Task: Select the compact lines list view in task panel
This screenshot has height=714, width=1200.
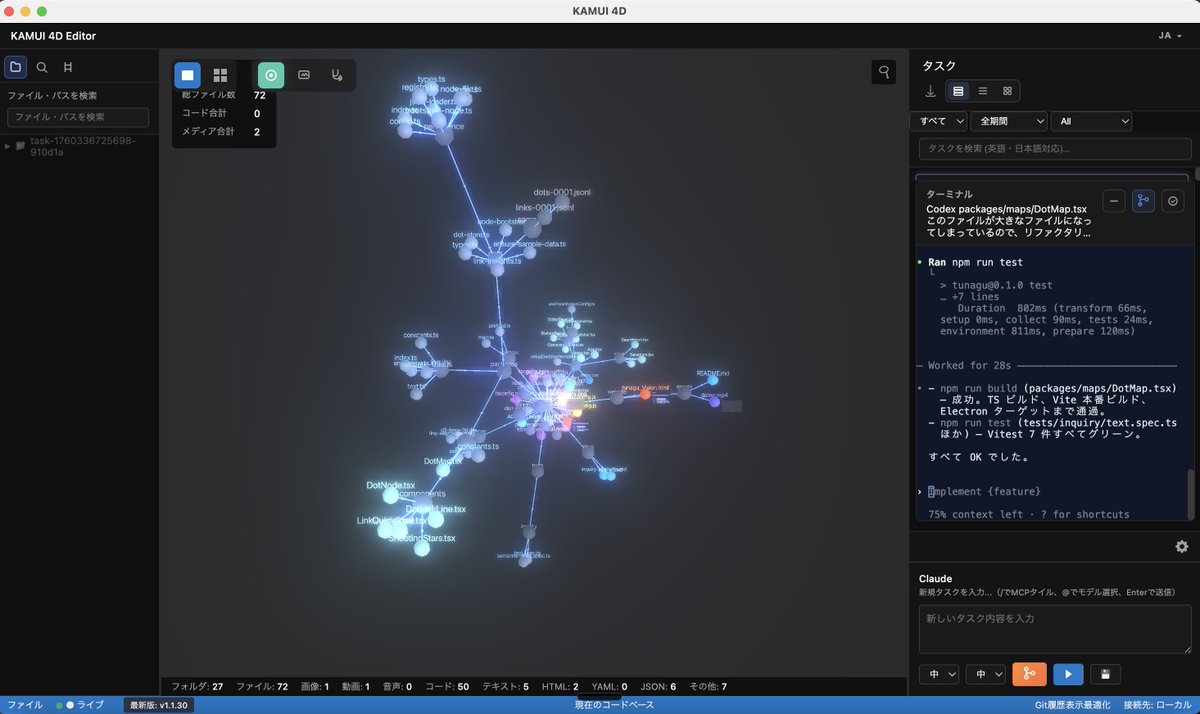Action: (x=983, y=91)
